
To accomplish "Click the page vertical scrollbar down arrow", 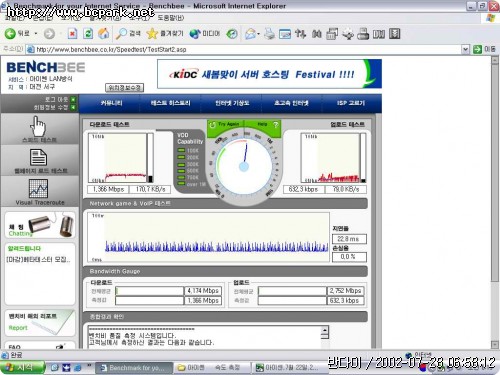I will click(x=495, y=344).
